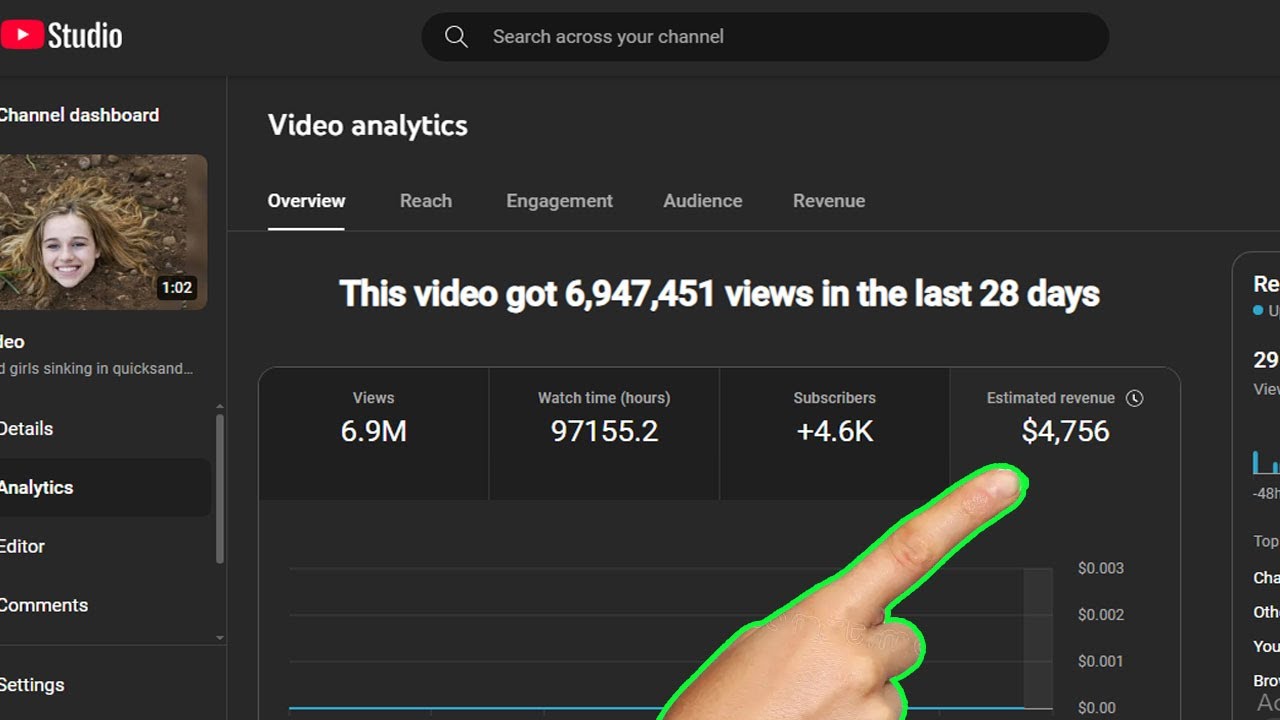Image resolution: width=1280 pixels, height=720 pixels.
Task: Click the clock icon beside Estimated revenue
Action: (1134, 398)
